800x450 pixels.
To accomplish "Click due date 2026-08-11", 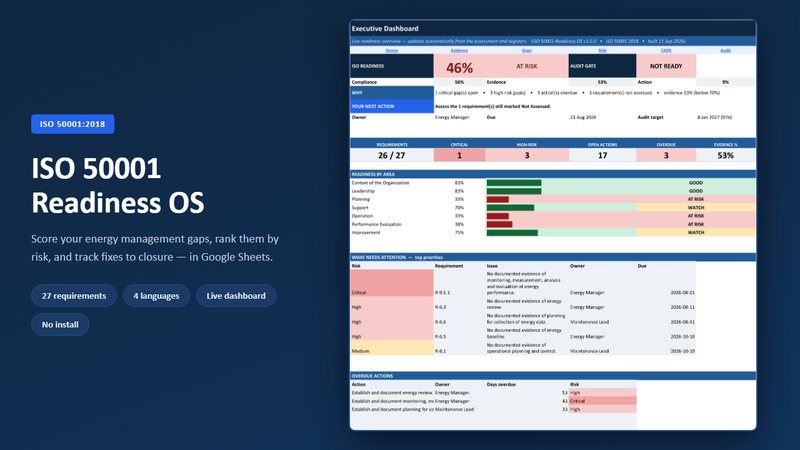I will 683,307.
